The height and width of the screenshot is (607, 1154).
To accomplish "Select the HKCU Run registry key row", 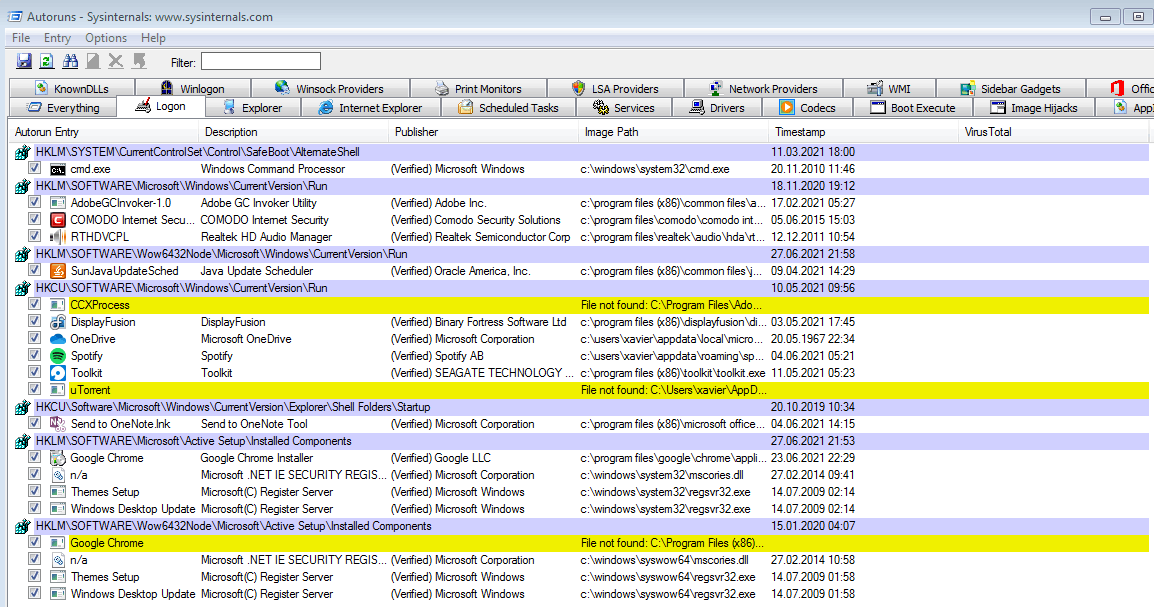I will tap(581, 288).
